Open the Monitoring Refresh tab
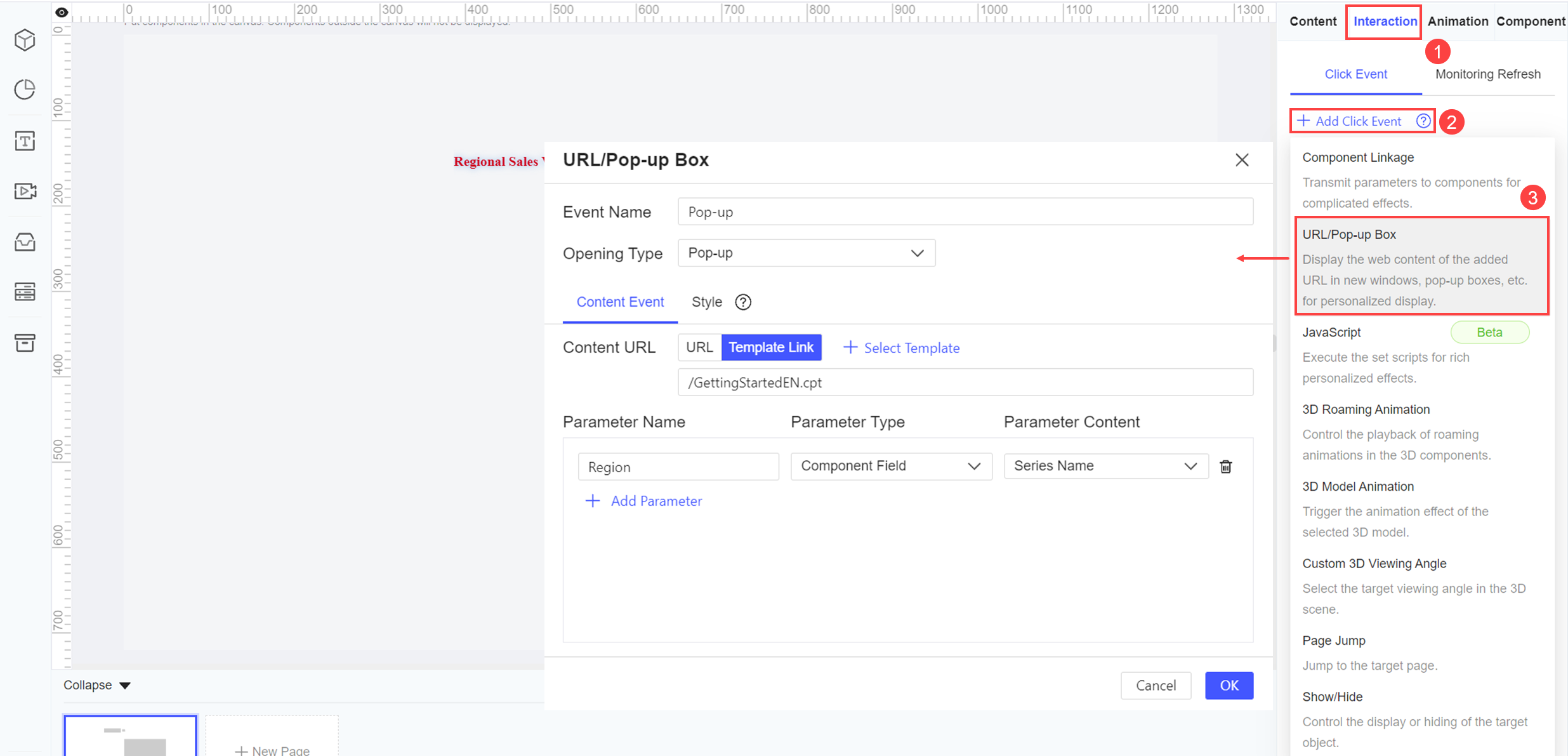 [1487, 74]
